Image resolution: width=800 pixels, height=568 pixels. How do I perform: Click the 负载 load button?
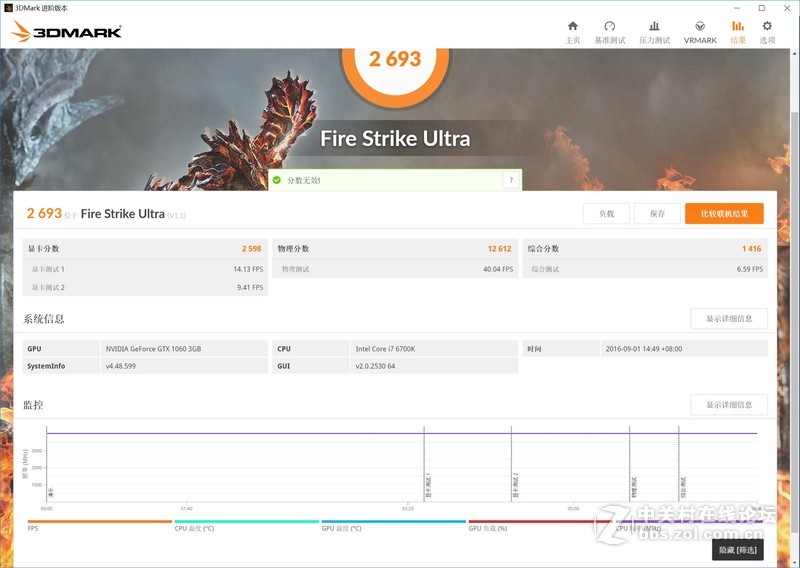pyautogui.click(x=606, y=214)
